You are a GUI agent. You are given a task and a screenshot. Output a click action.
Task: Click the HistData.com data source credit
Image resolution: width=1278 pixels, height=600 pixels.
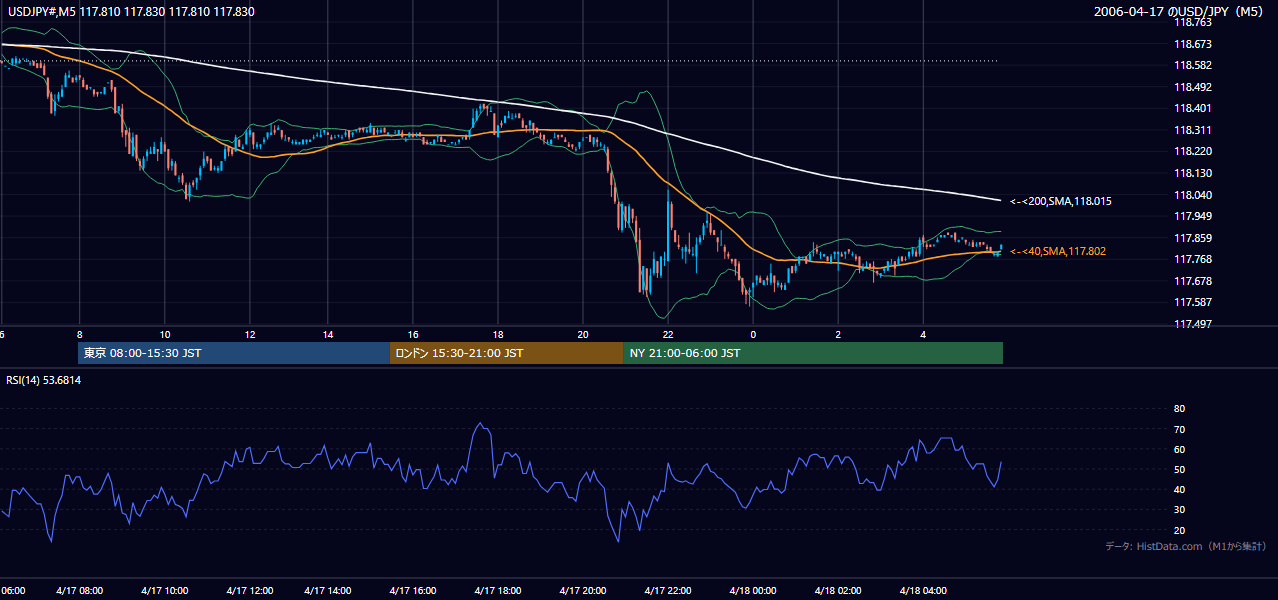(x=1185, y=546)
